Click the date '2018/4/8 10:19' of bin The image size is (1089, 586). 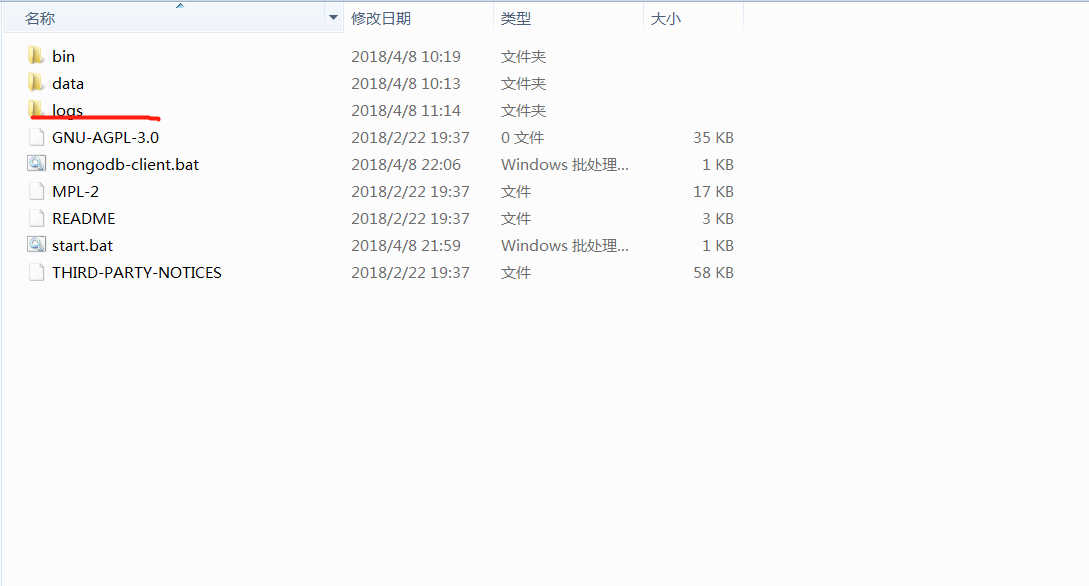click(406, 56)
